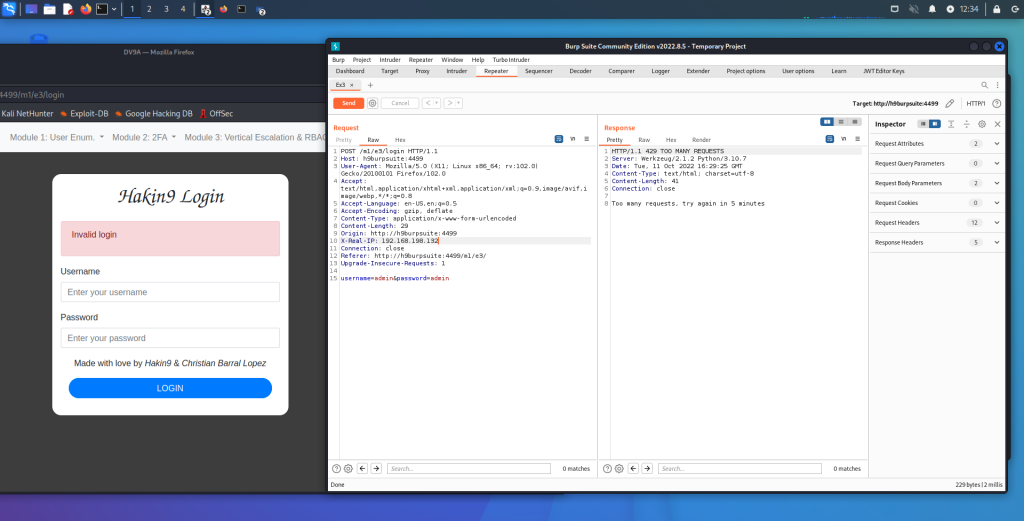Toggle response word-wrap icon
This screenshot has width=1024, height=521.
[830, 139]
